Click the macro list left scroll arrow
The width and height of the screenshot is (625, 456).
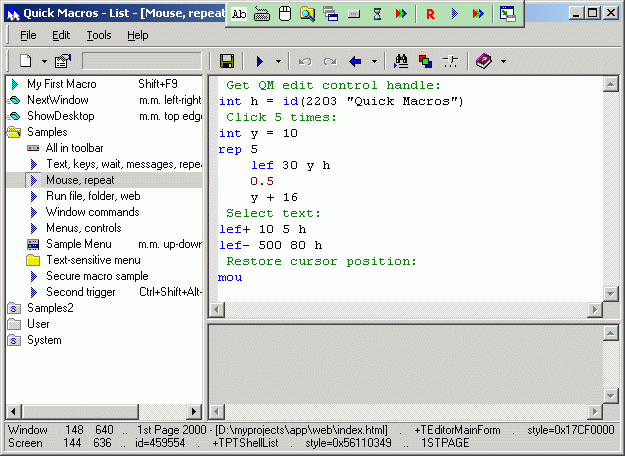click(x=14, y=411)
